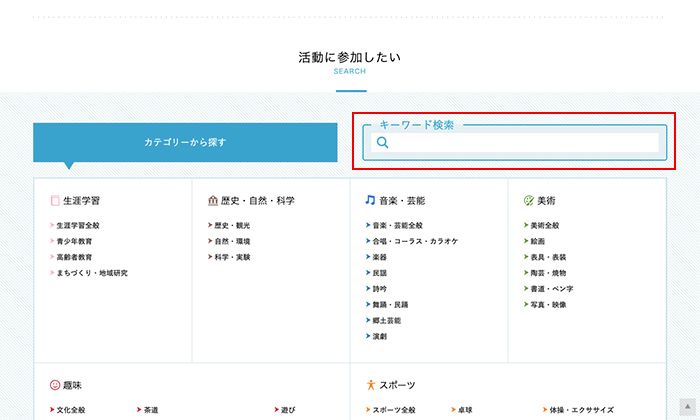Click the 生涯学習 book icon
Viewport: 700px width, 420px height.
pyautogui.click(x=55, y=201)
